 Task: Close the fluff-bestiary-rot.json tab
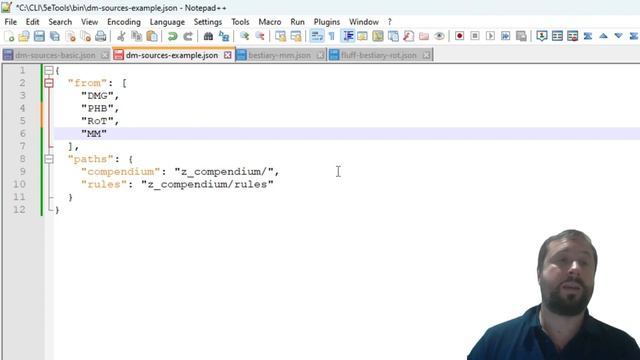tap(427, 55)
